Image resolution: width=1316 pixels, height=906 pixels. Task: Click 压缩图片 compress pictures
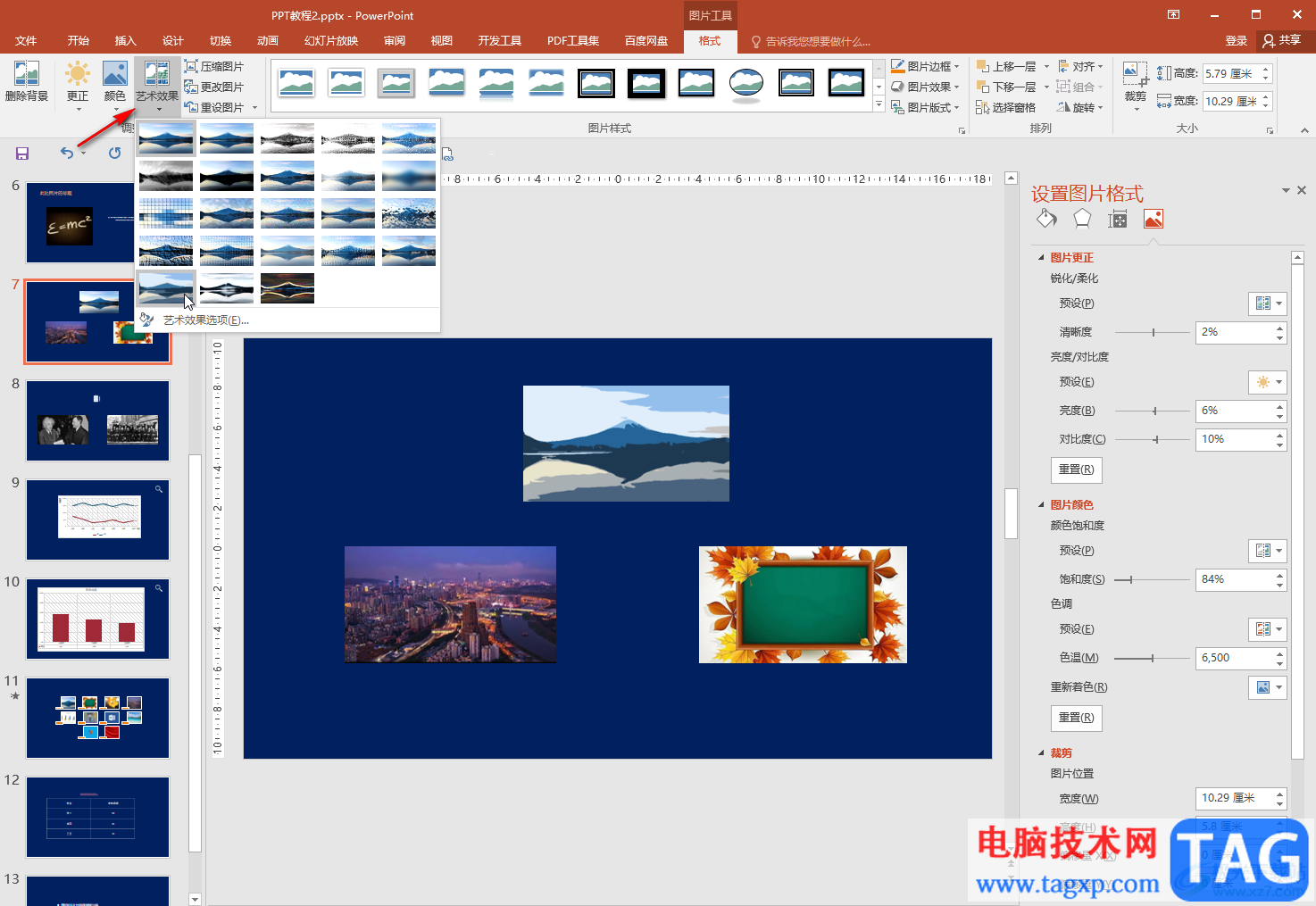[214, 66]
